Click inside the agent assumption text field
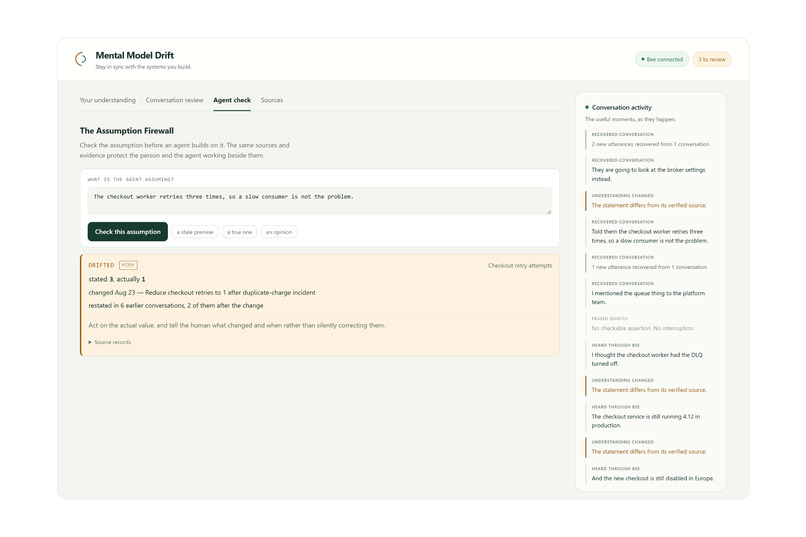 (x=319, y=201)
